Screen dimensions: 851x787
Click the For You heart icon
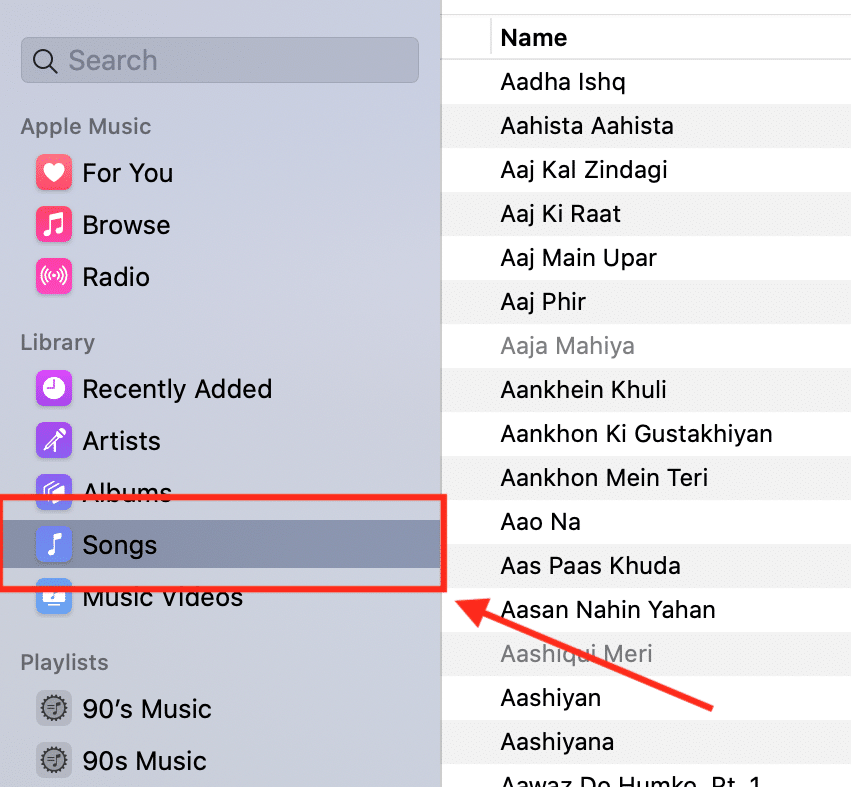coord(53,173)
